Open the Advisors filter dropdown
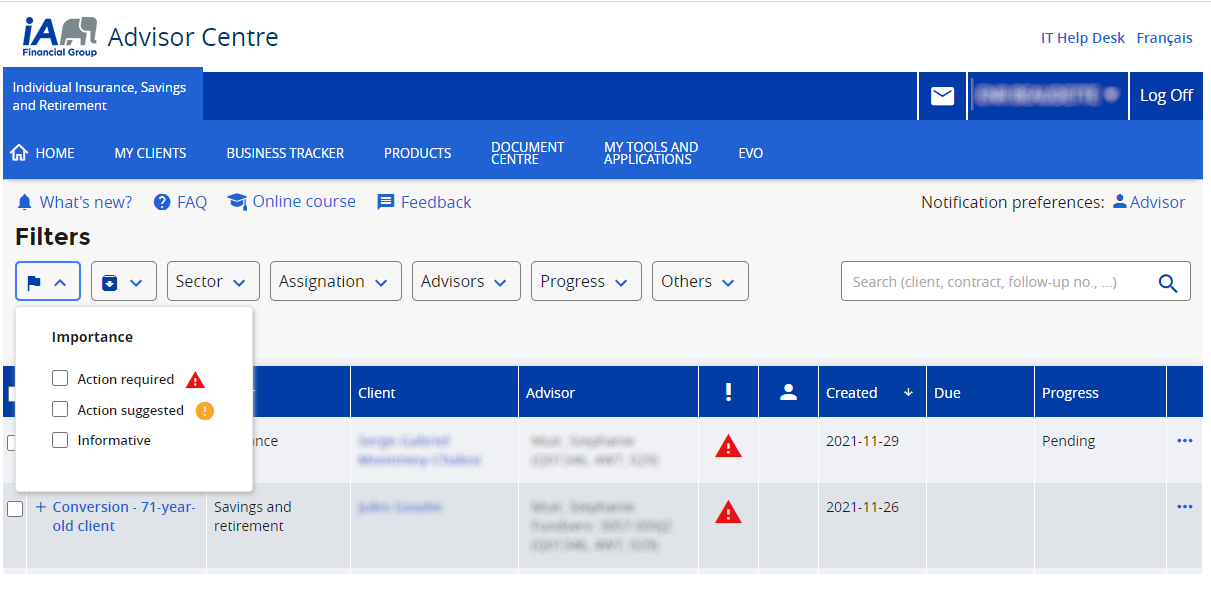Image resolution: width=1211 pixels, height=600 pixels. pos(466,282)
